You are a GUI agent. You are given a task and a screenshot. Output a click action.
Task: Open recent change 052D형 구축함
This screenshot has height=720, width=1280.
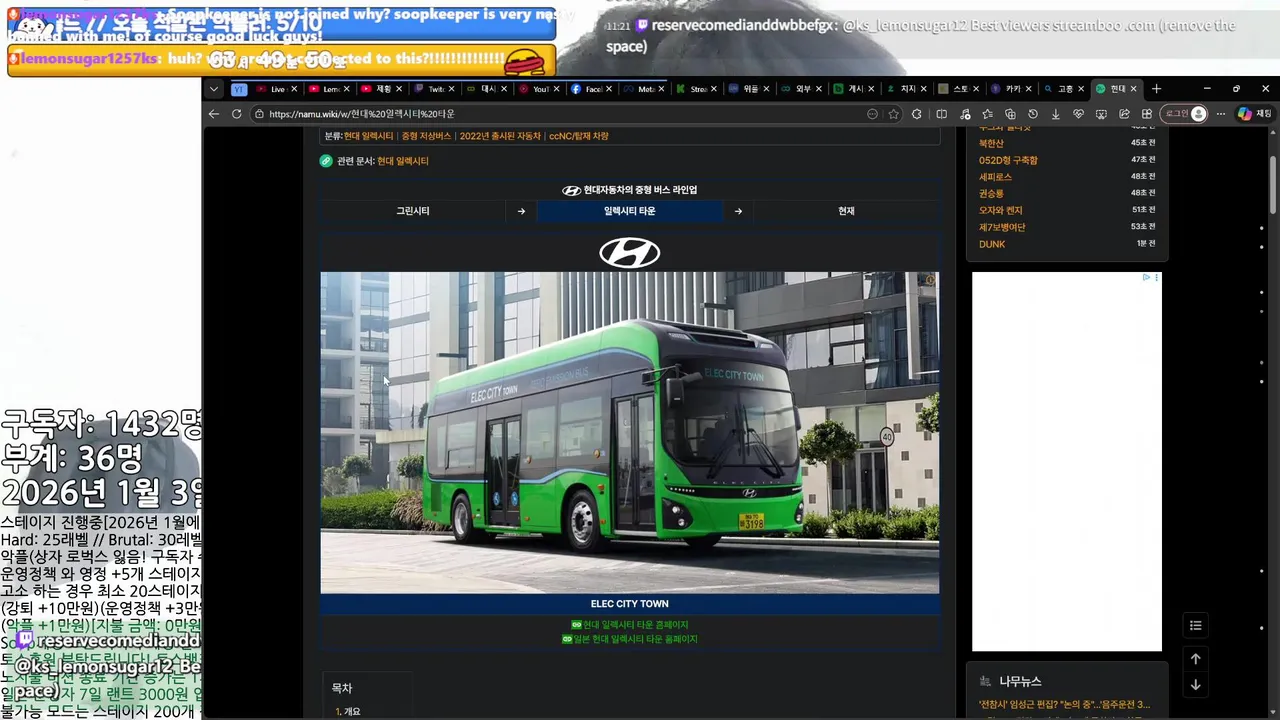click(1008, 160)
